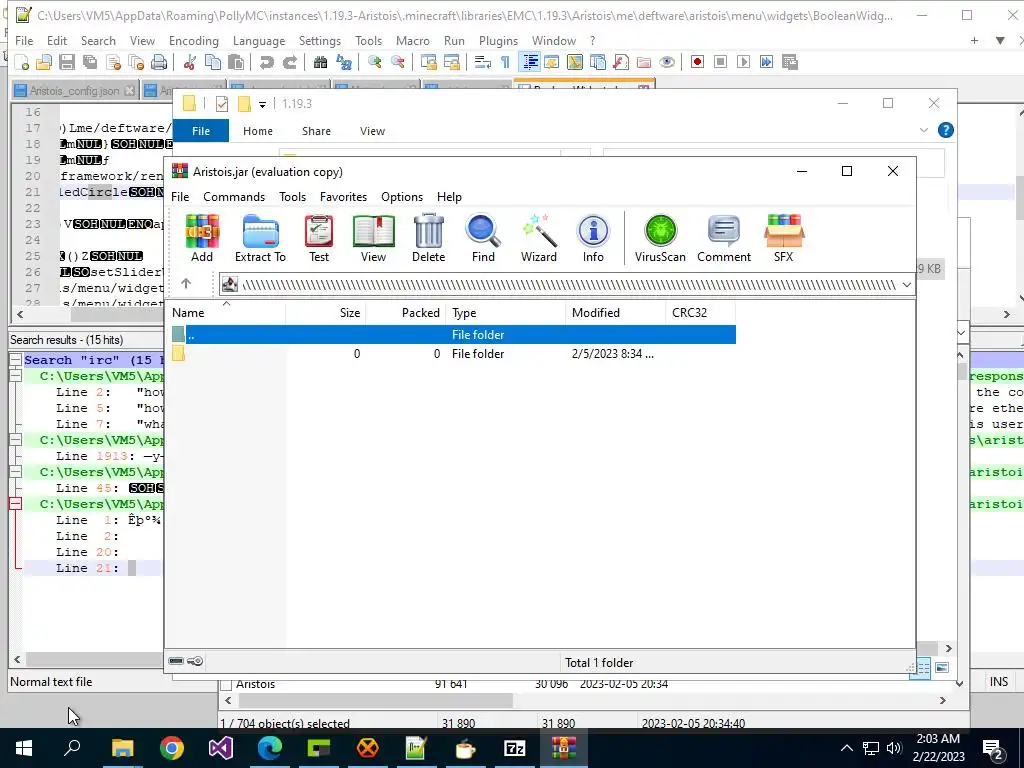Click Notepad++ Play macro icon
1024x768 pixels.
point(743,62)
